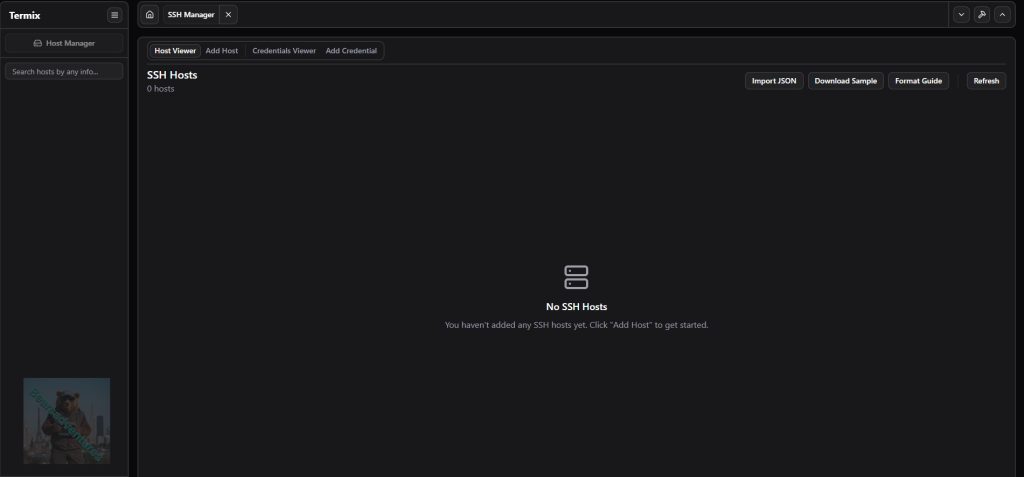Switch to the Host Viewer tab
1024x477 pixels.
click(175, 51)
